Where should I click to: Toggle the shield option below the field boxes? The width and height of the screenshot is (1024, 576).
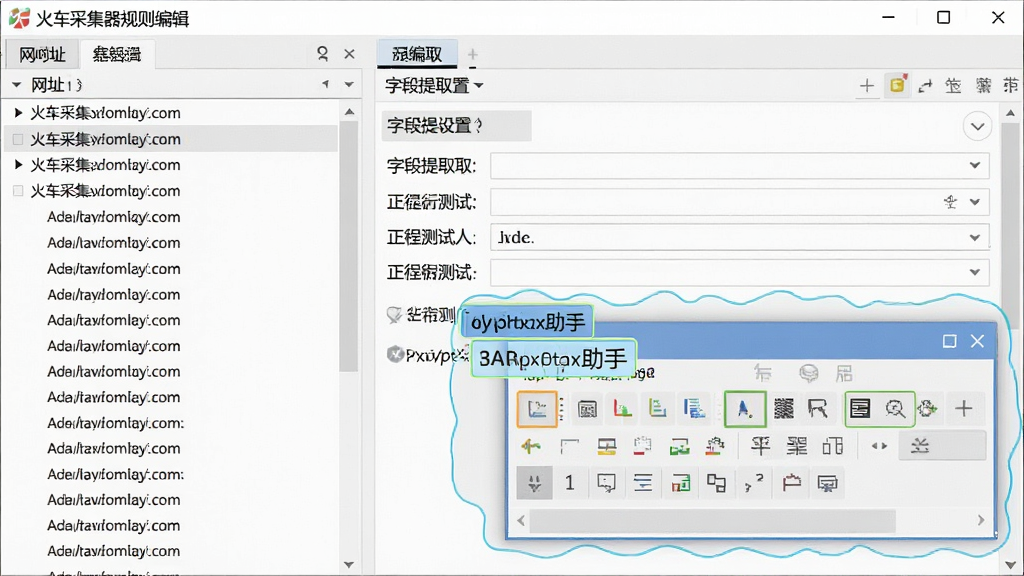pyautogui.click(x=394, y=315)
